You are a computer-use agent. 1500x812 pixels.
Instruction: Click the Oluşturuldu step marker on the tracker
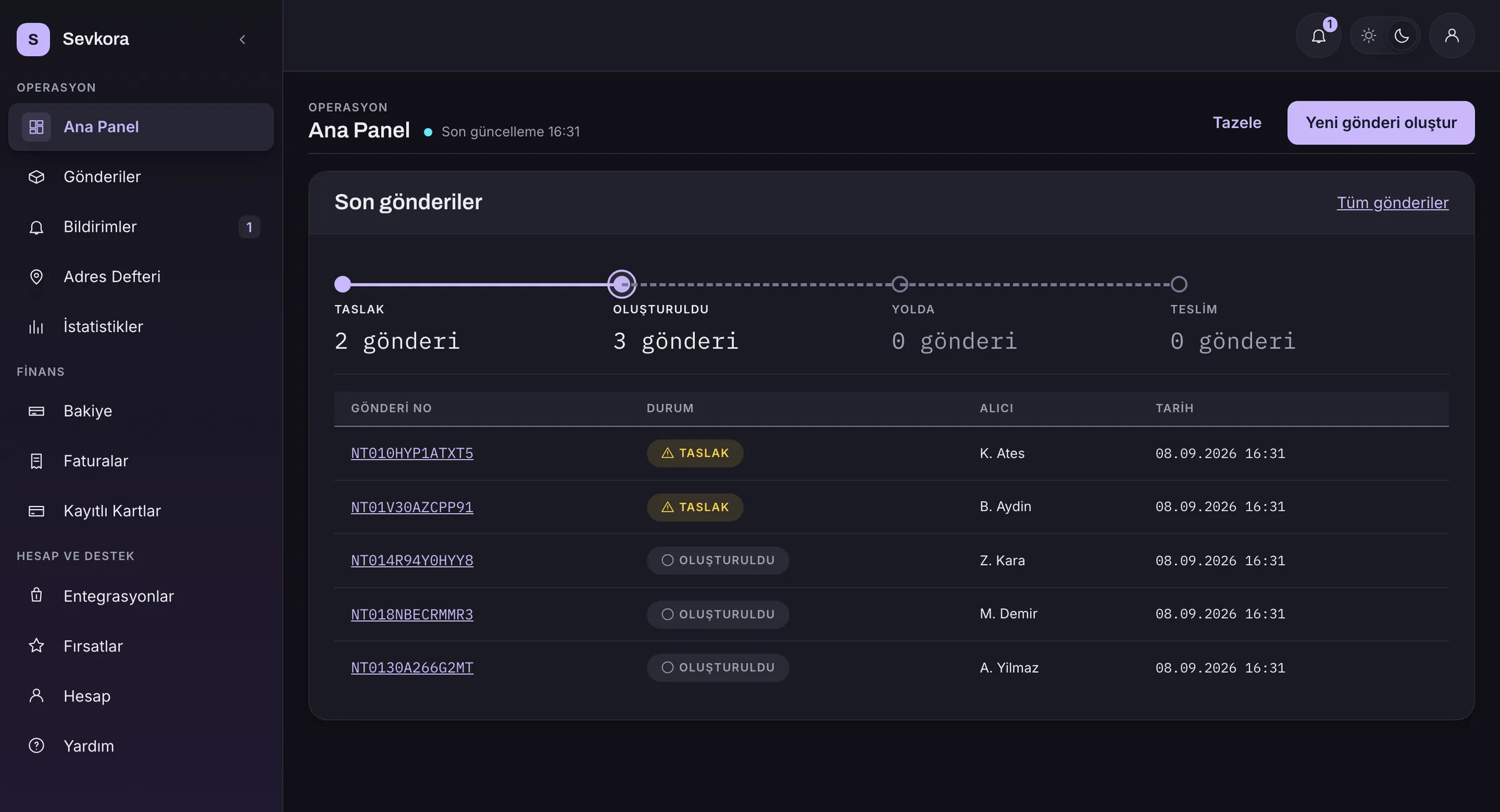(x=622, y=284)
